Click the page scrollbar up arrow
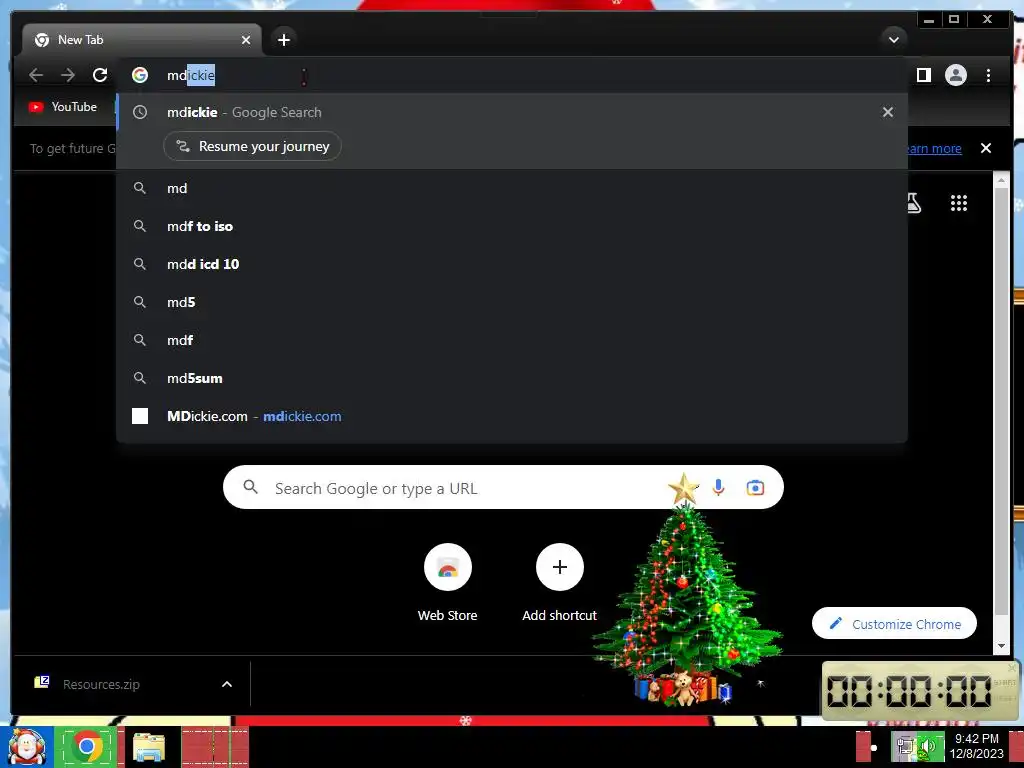The image size is (1024, 768). [1001, 180]
